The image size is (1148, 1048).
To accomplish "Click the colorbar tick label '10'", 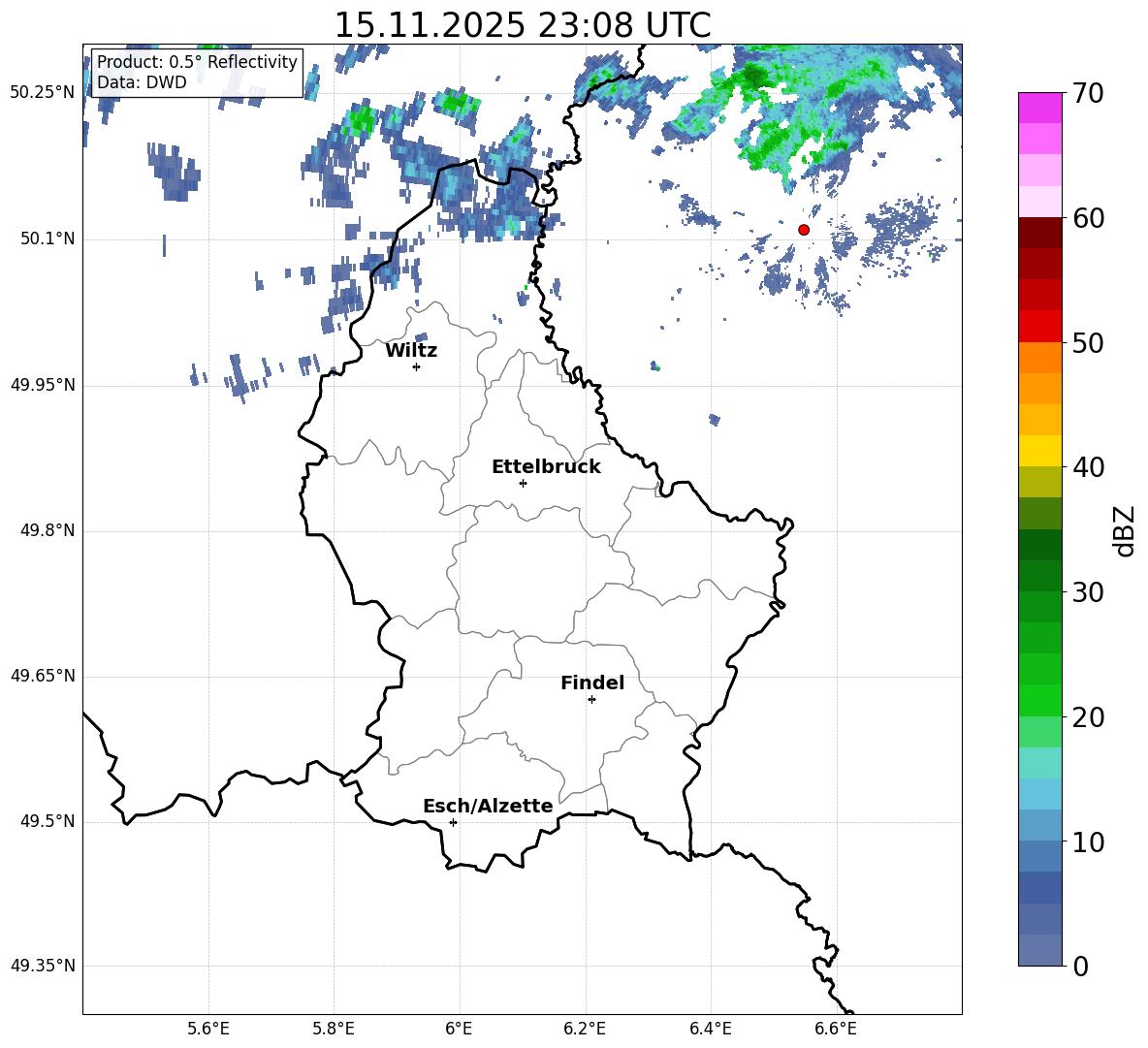I will tap(1088, 842).
